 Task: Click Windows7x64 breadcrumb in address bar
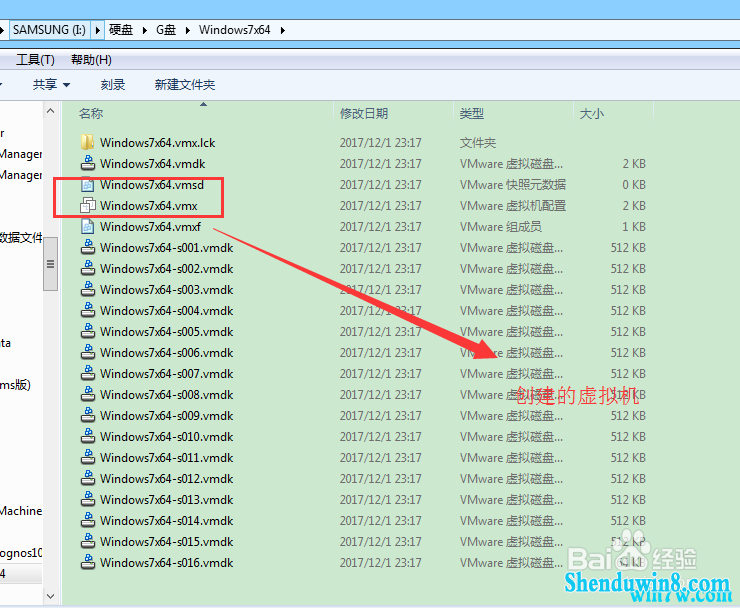coord(235,30)
